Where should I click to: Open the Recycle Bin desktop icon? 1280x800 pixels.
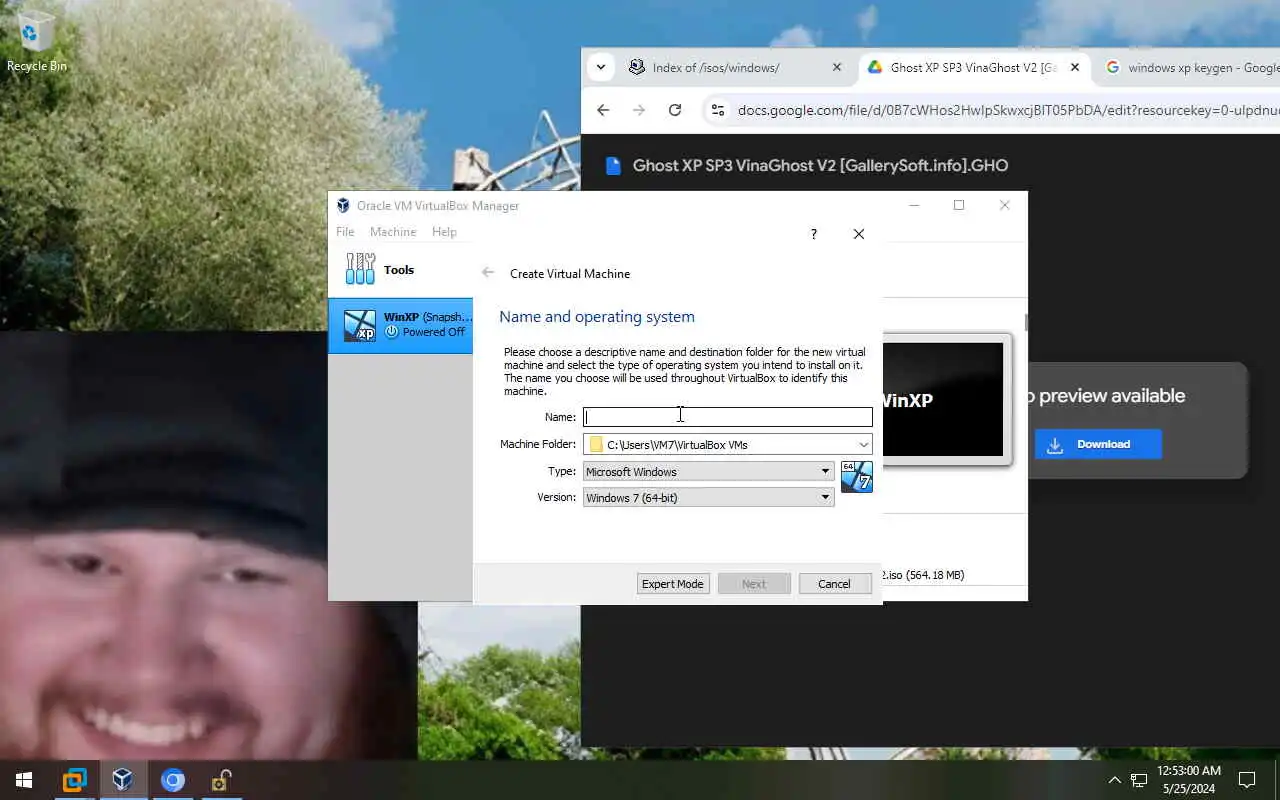pyautogui.click(x=36, y=42)
